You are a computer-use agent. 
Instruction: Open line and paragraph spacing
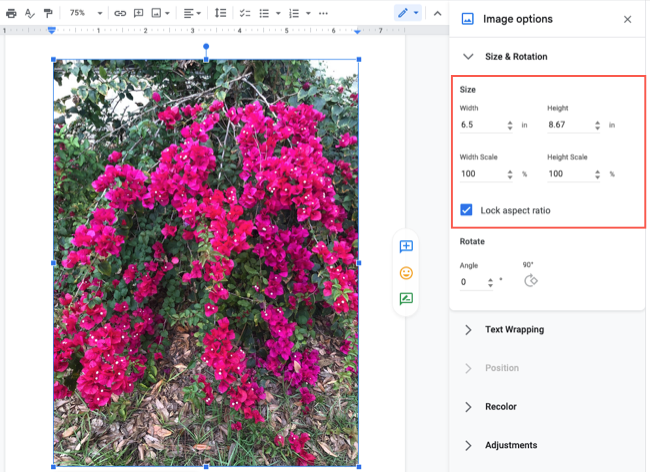[220, 13]
